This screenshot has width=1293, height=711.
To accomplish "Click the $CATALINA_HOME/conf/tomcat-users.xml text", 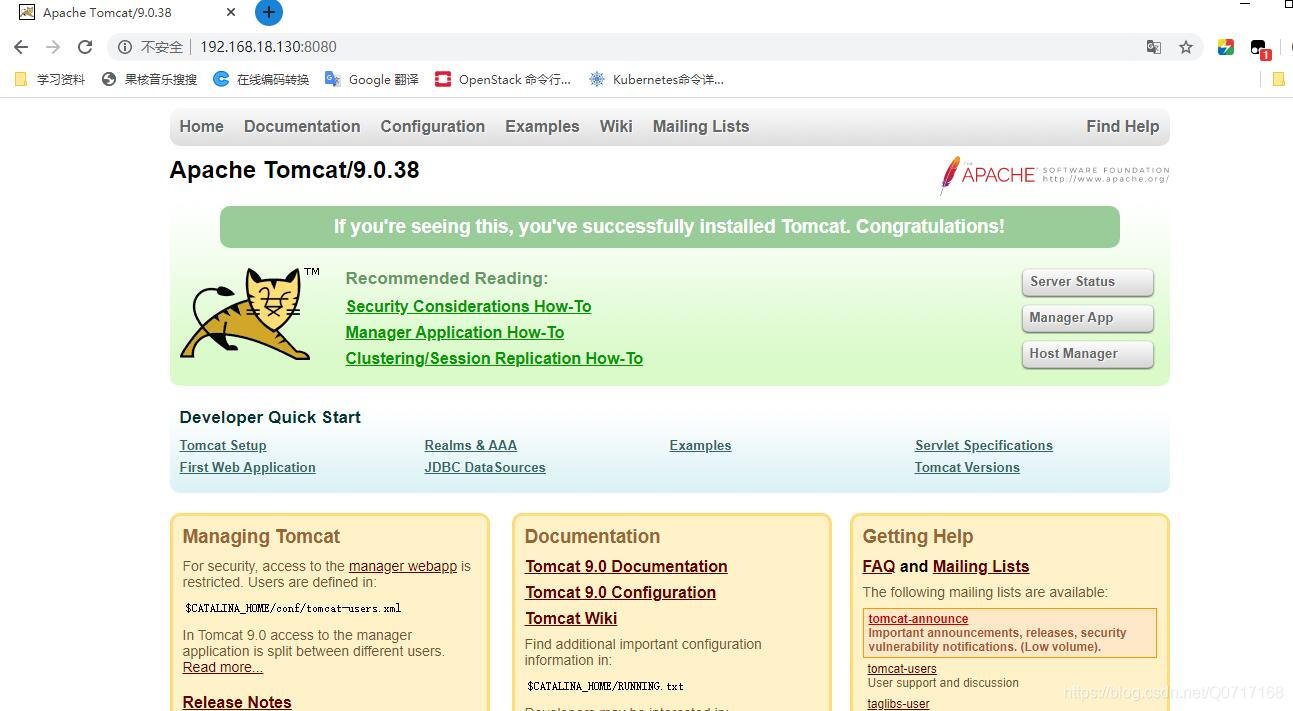I will (293, 608).
